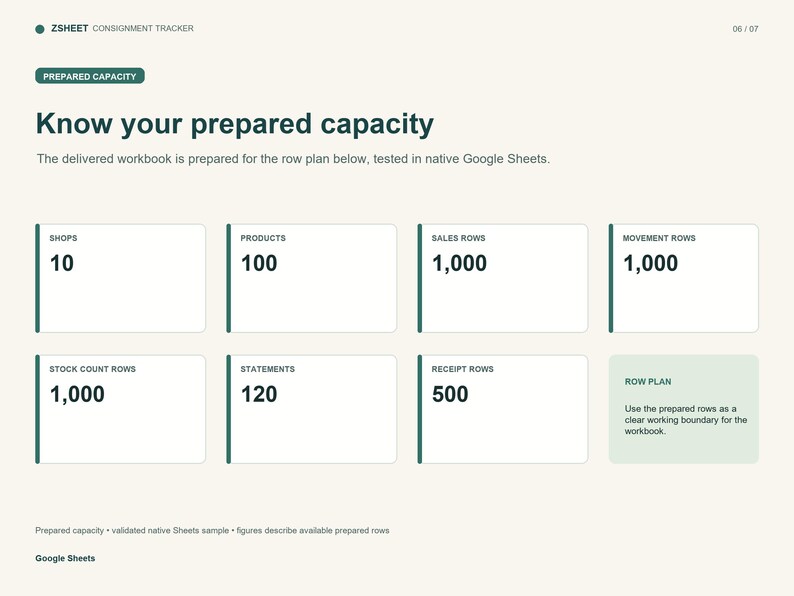
Task: Select the STOCK COUNT ROWS card label
Action: pyautogui.click(x=93, y=369)
